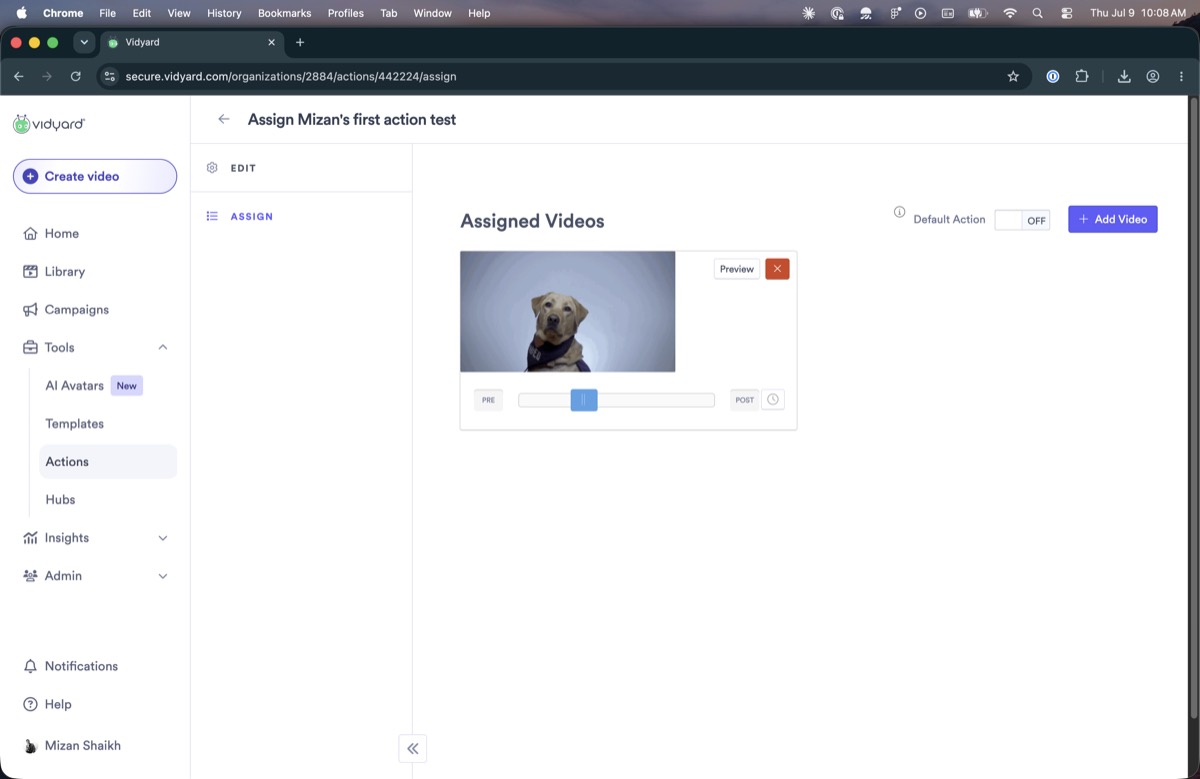Click the Help label in sidebar

(58, 704)
